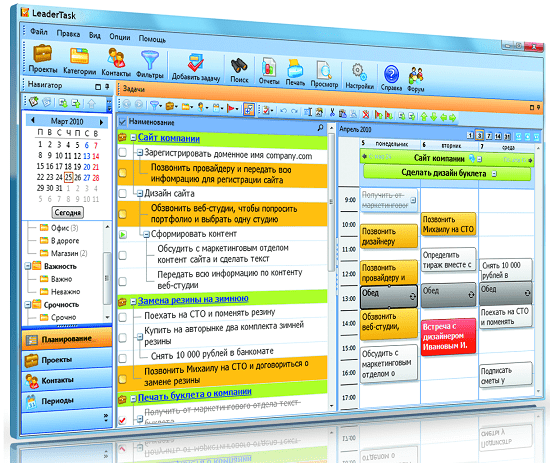Click the green down arrow in tasks toolbar

click(434, 117)
